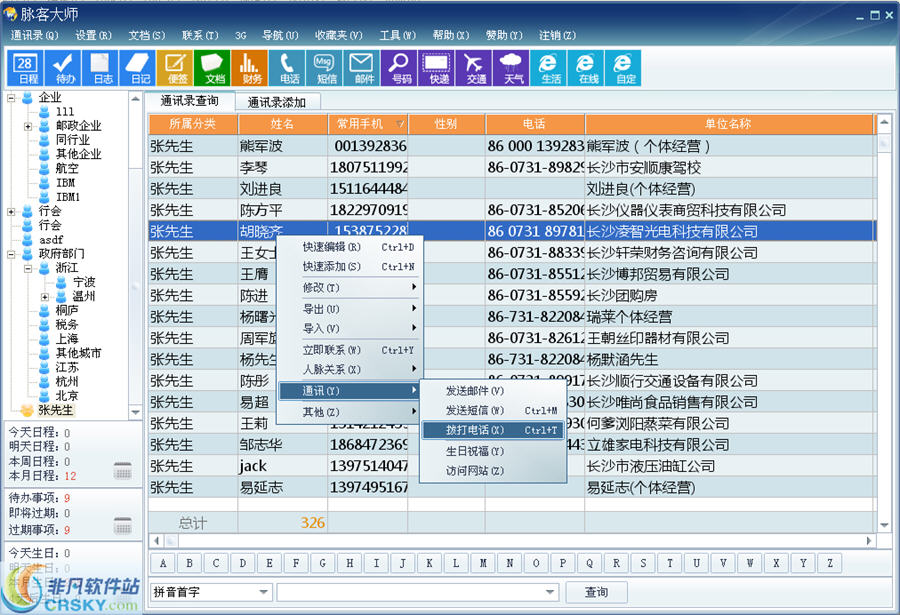900x615 pixels.
Task: Collapse the 浙江 tree node
Action: point(28,268)
